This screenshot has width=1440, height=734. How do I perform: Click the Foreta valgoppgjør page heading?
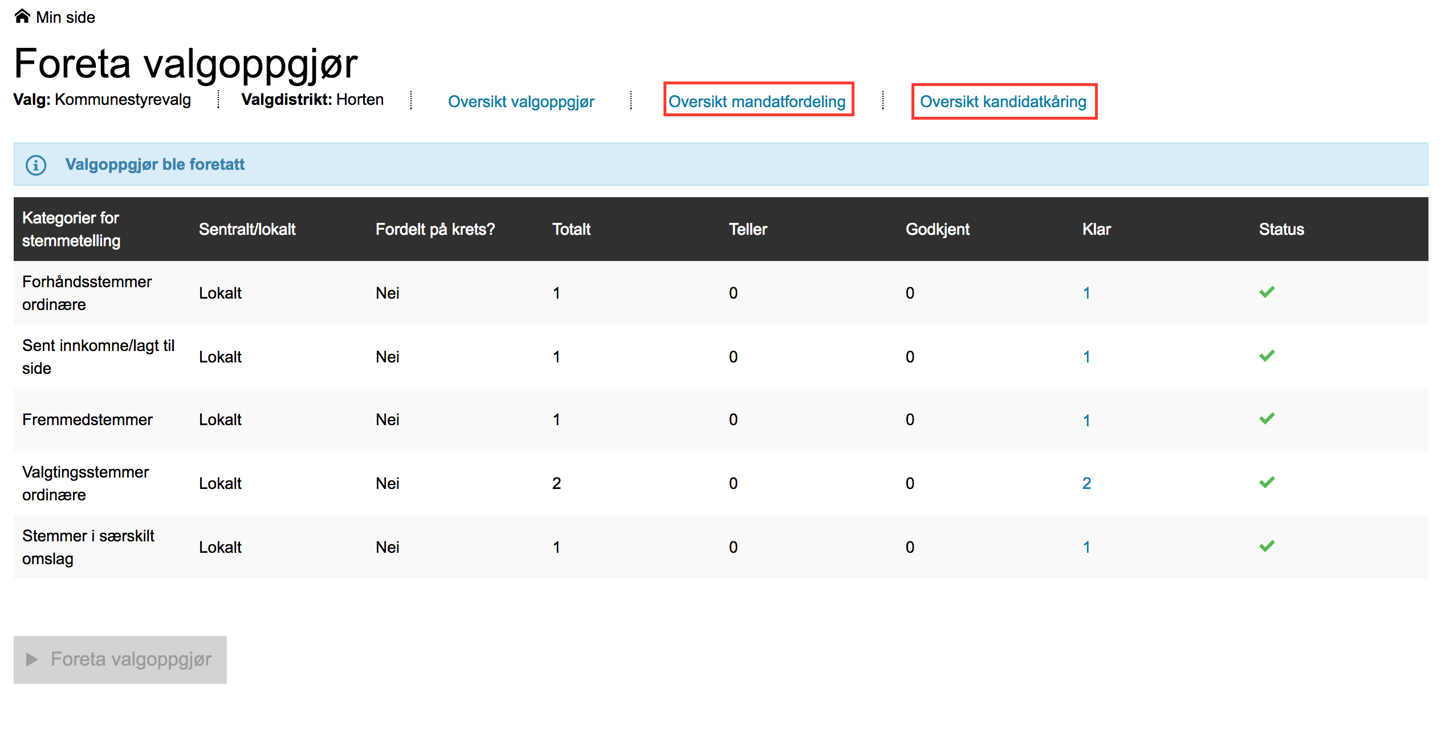click(x=186, y=64)
